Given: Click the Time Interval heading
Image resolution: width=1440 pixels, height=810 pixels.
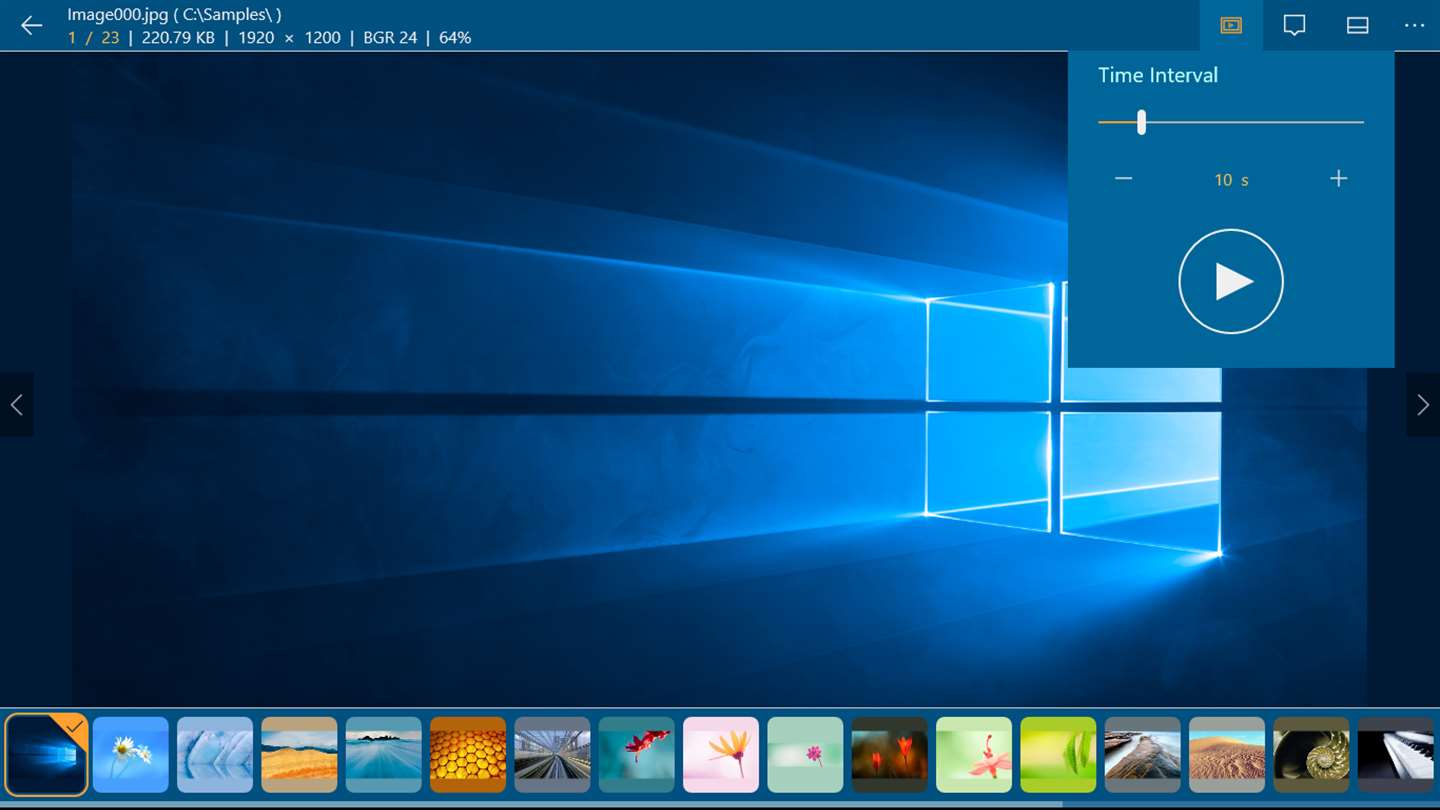Looking at the screenshot, I should click(1158, 75).
